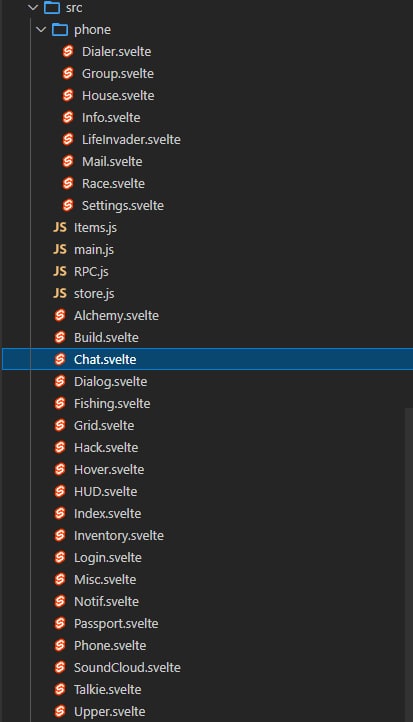Image resolution: width=413 pixels, height=722 pixels.
Task: Open LifeInvader.svelte file
Action: (x=131, y=139)
